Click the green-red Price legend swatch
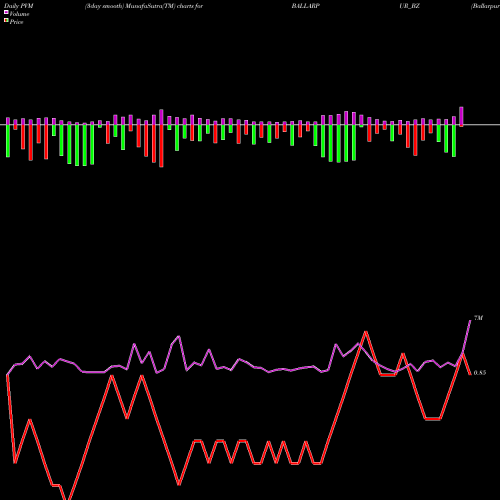This screenshot has width=500, height=500. click(6, 21)
